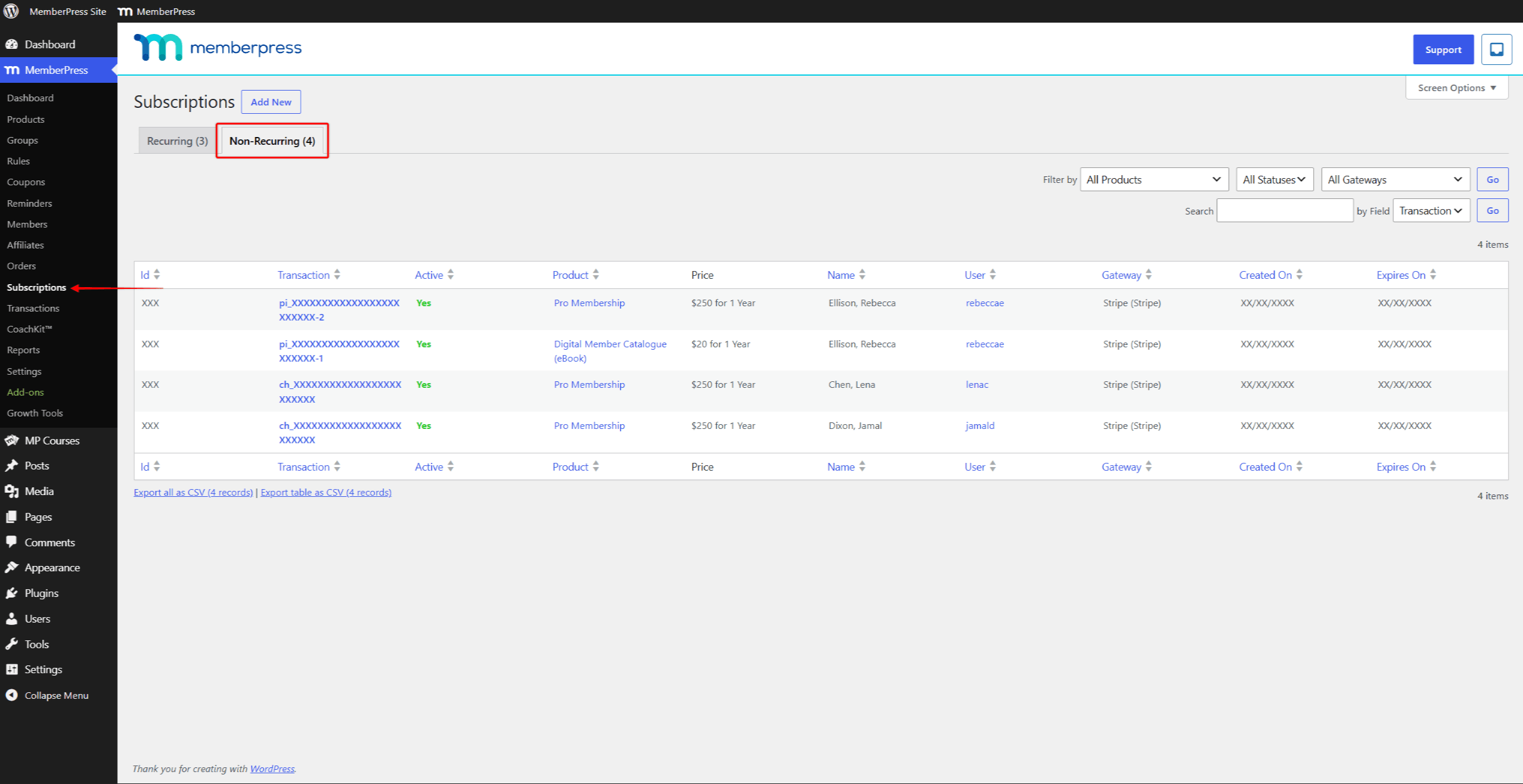
Task: Click the Add New subscription button
Action: 271,102
